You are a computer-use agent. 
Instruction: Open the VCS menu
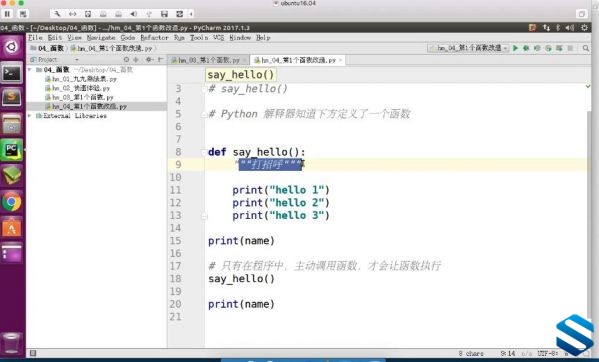(219, 37)
